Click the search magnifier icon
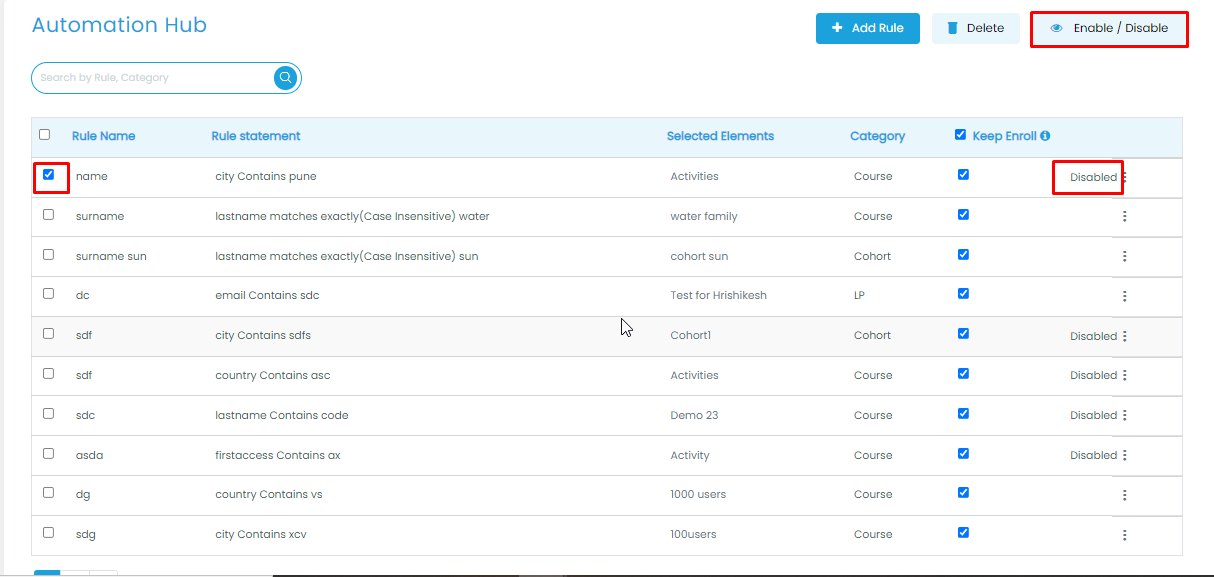 pos(285,77)
